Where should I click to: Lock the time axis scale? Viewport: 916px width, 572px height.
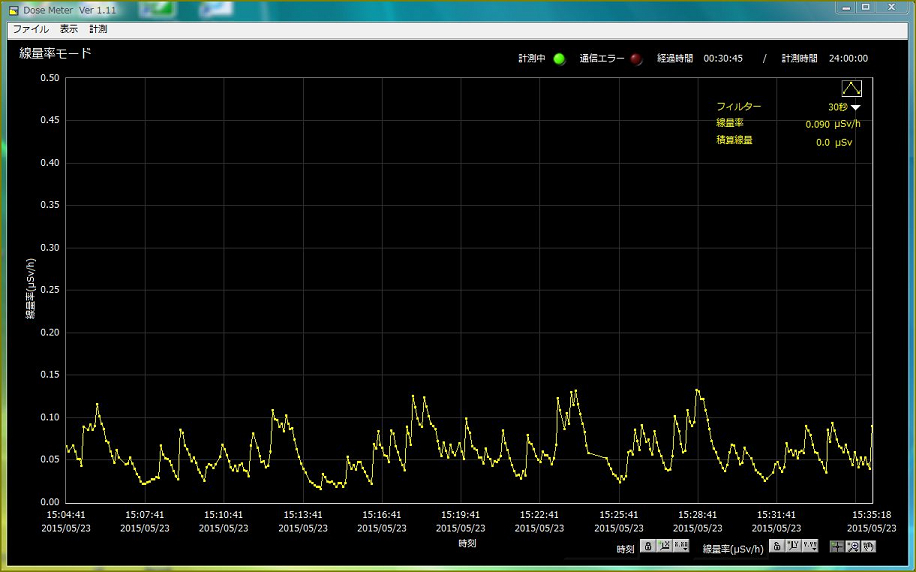click(x=648, y=546)
